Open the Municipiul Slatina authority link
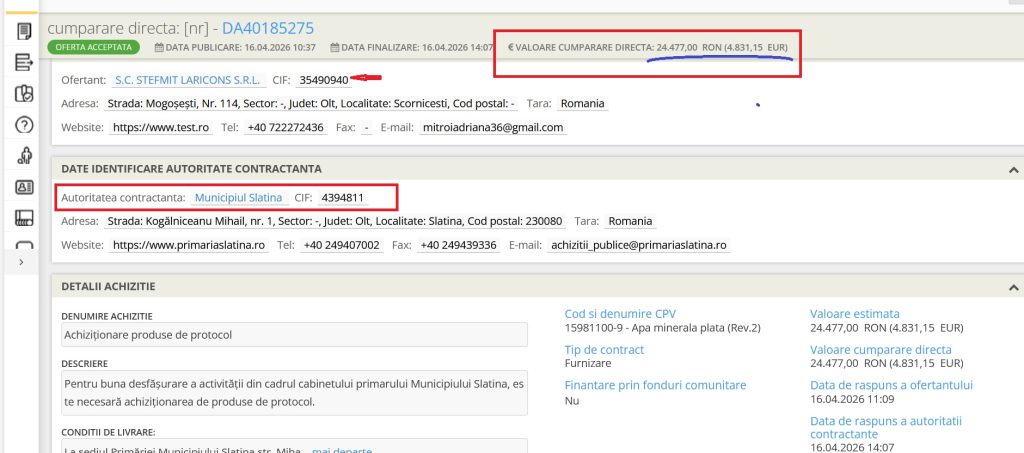Image resolution: width=1024 pixels, height=453 pixels. click(238, 197)
